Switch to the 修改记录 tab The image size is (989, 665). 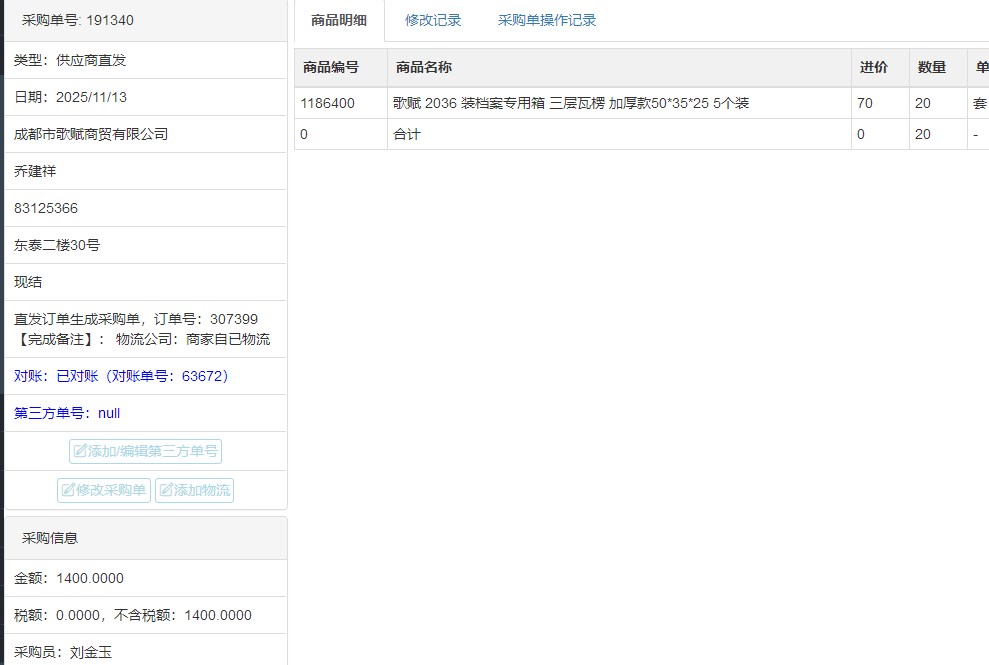click(x=433, y=20)
